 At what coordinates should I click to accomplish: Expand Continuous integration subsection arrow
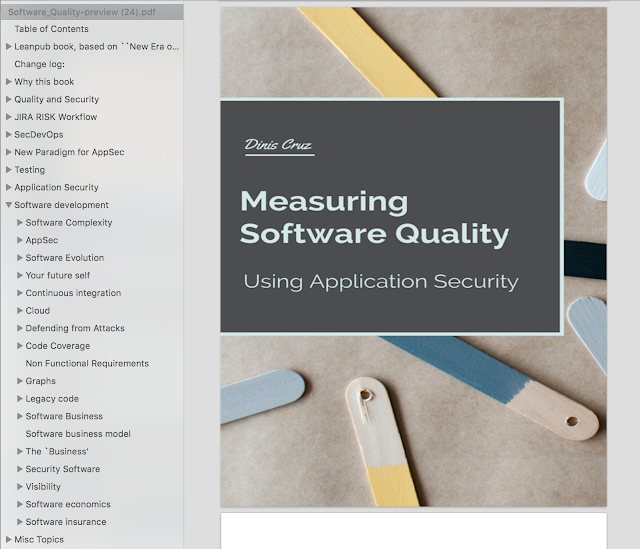pyautogui.click(x=19, y=293)
